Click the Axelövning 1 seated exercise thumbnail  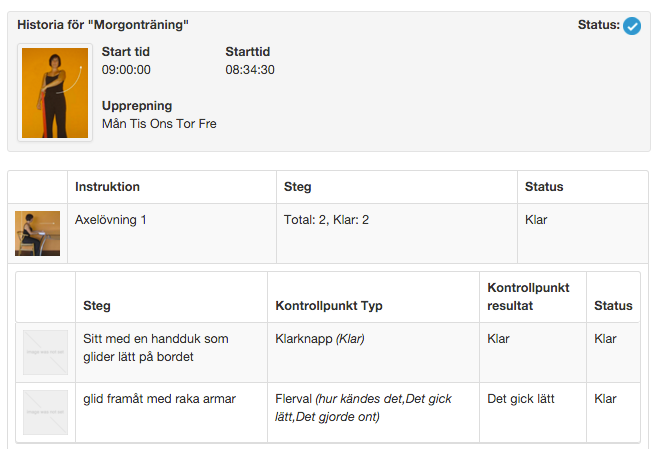(x=37, y=233)
